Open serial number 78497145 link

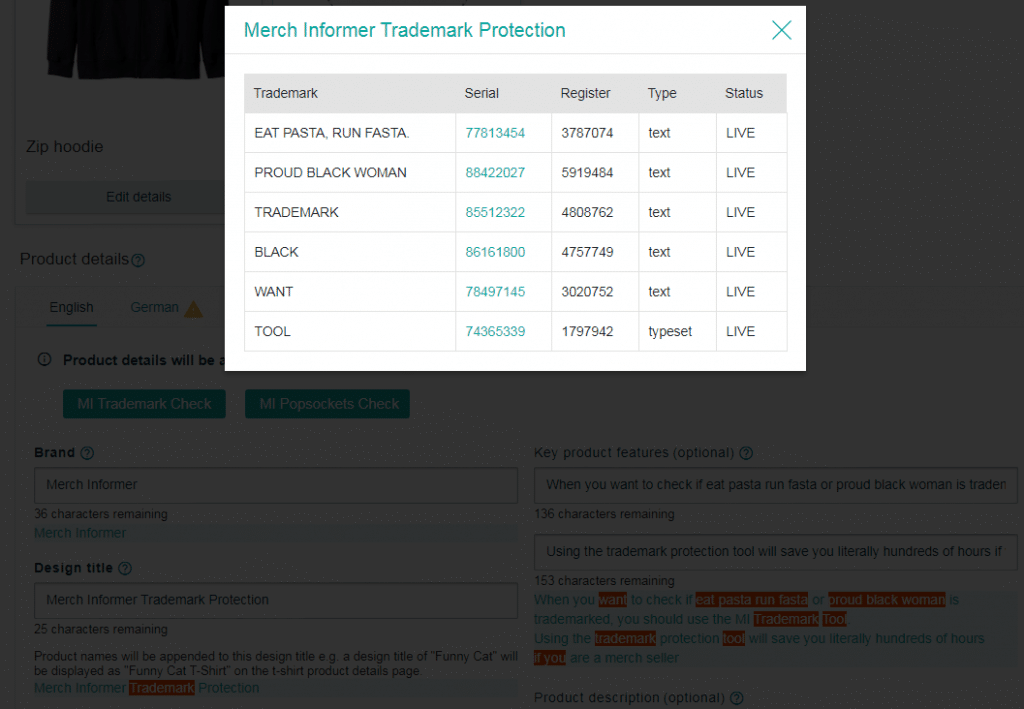click(x=495, y=292)
